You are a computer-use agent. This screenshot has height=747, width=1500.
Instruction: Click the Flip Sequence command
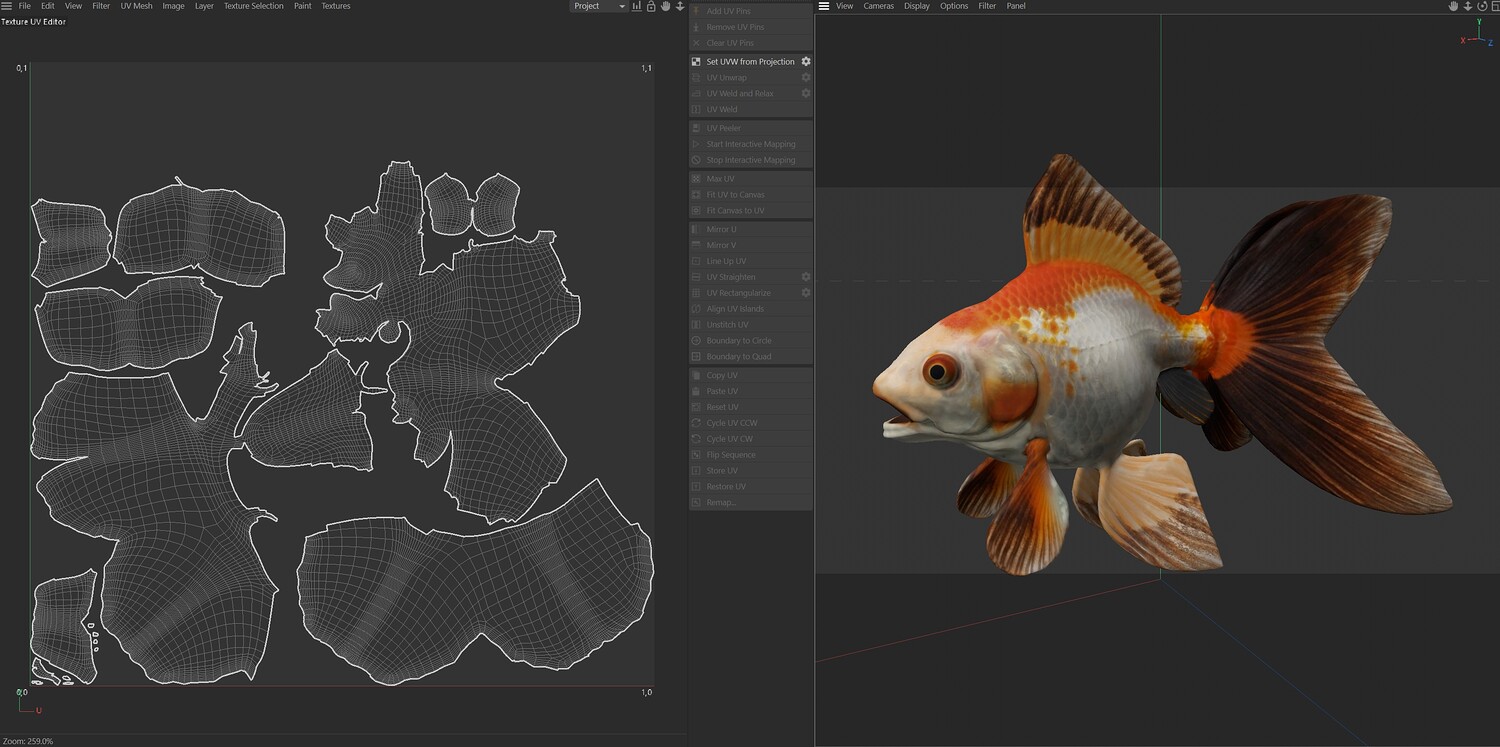click(x=751, y=455)
